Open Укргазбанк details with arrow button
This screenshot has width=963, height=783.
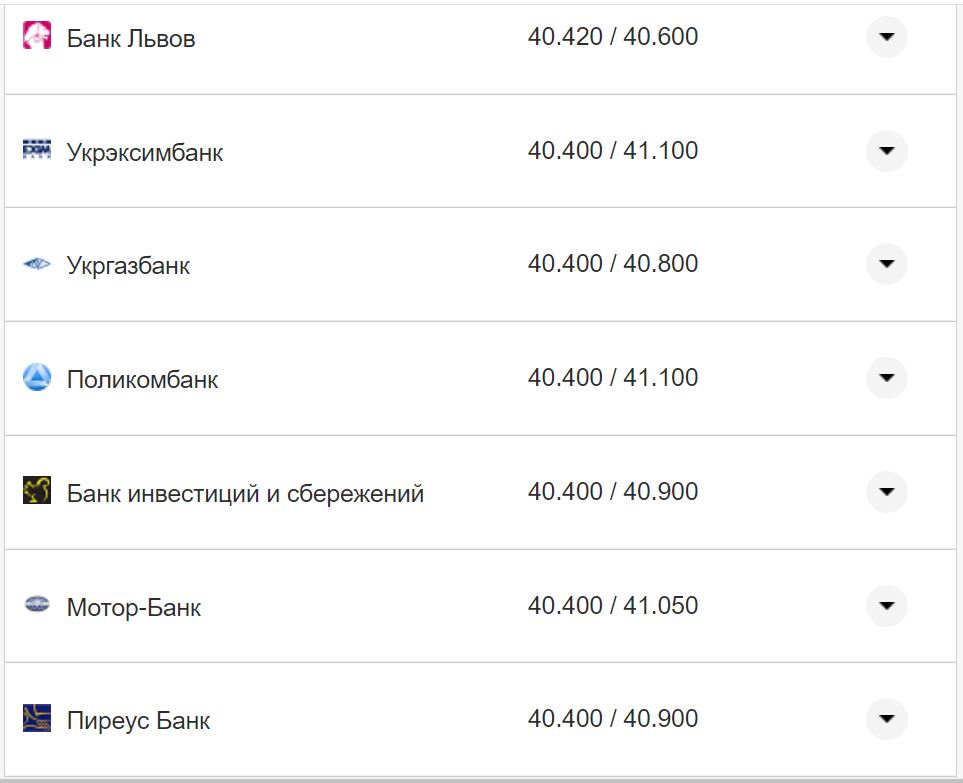[886, 264]
